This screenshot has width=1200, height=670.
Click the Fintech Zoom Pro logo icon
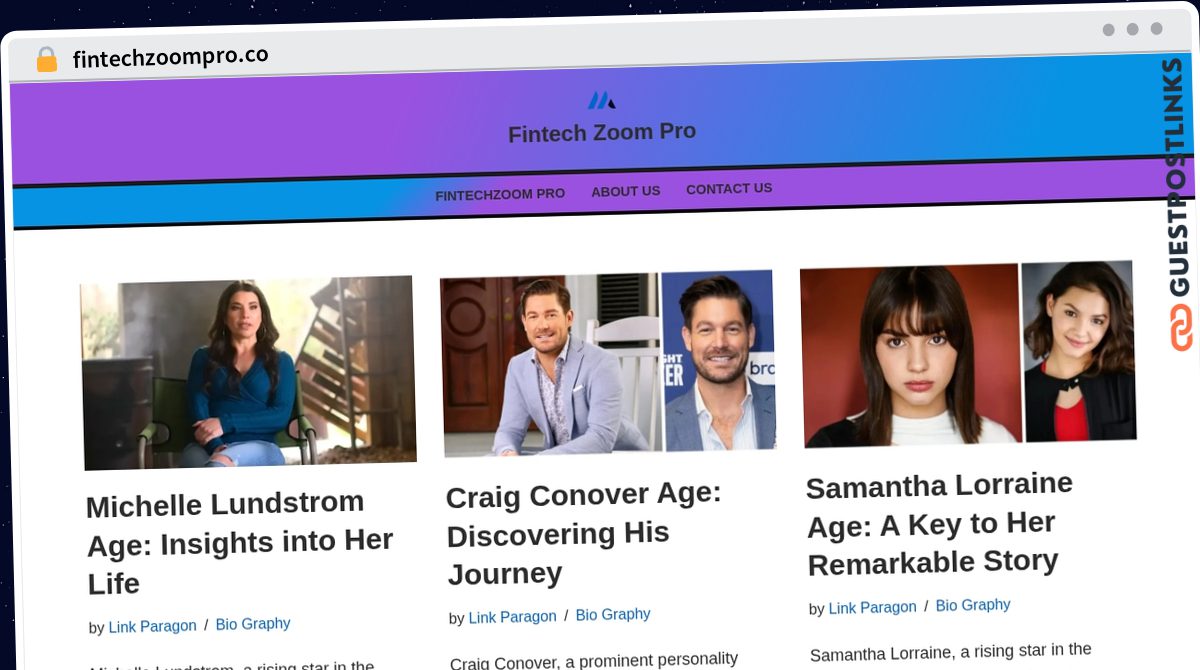[x=601, y=100]
